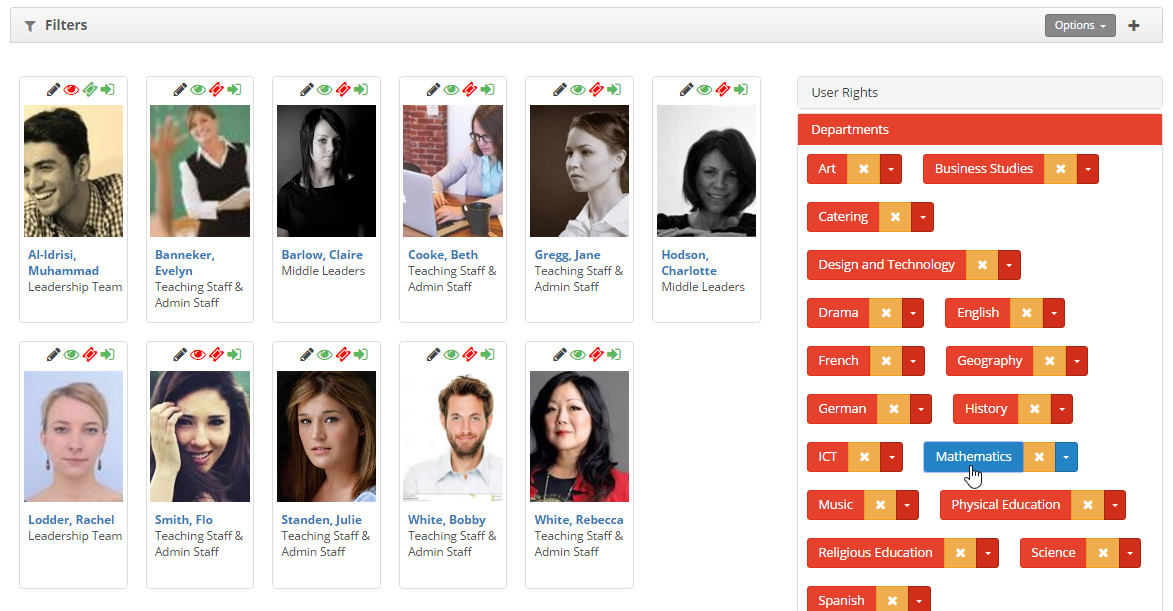The image size is (1173, 611).
Task: Click green ticket icon on Al-Idrisi card
Action: pos(89,89)
